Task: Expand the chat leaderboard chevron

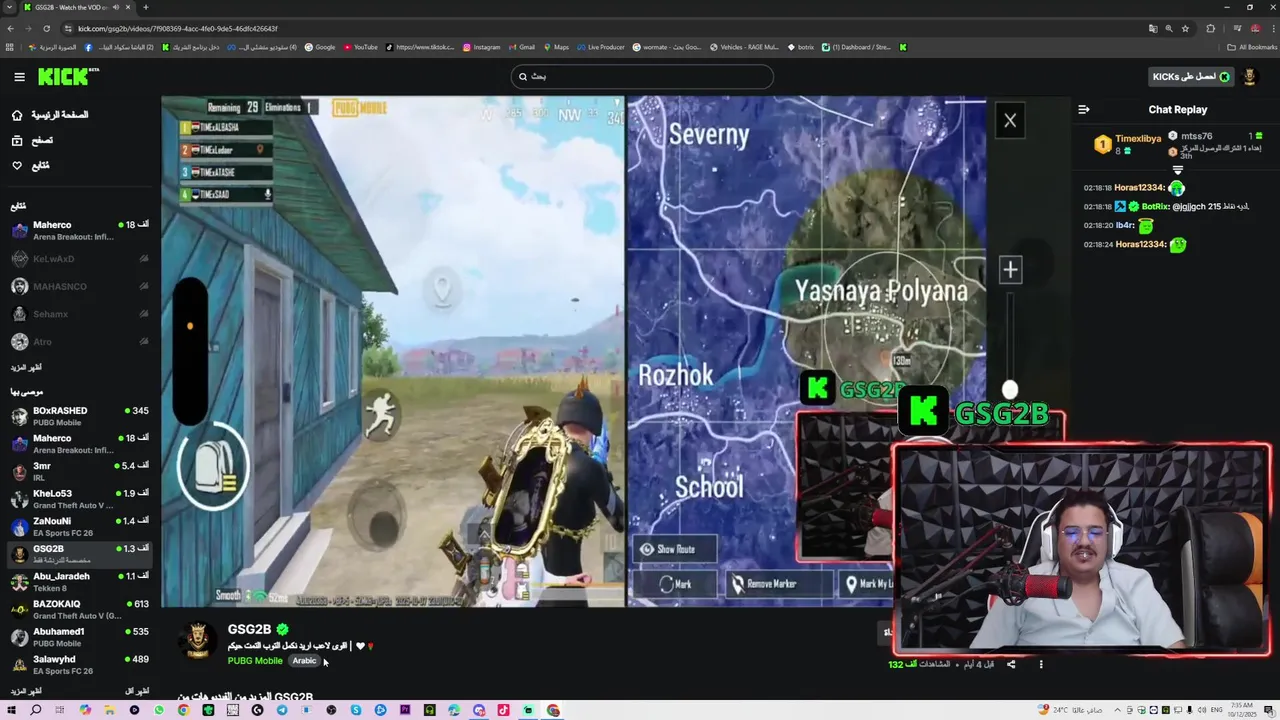Action: point(1177,171)
